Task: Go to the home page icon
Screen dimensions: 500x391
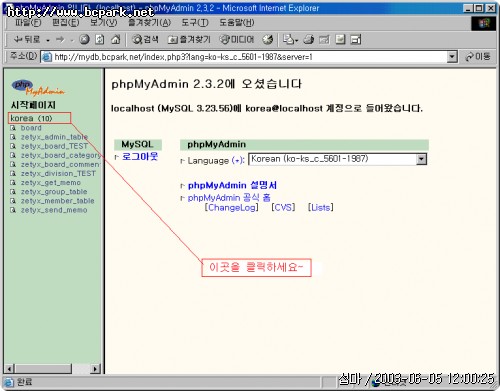Action: coord(115,40)
